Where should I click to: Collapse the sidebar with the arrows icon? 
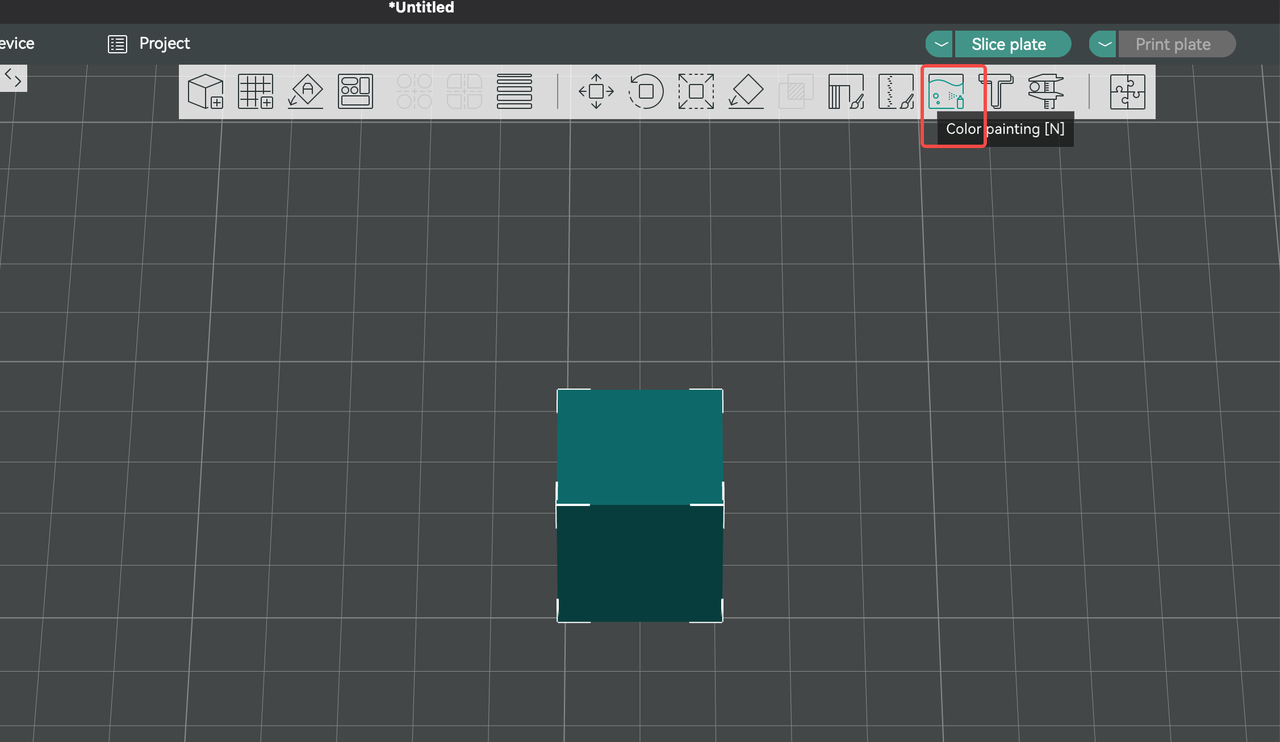coord(13,77)
